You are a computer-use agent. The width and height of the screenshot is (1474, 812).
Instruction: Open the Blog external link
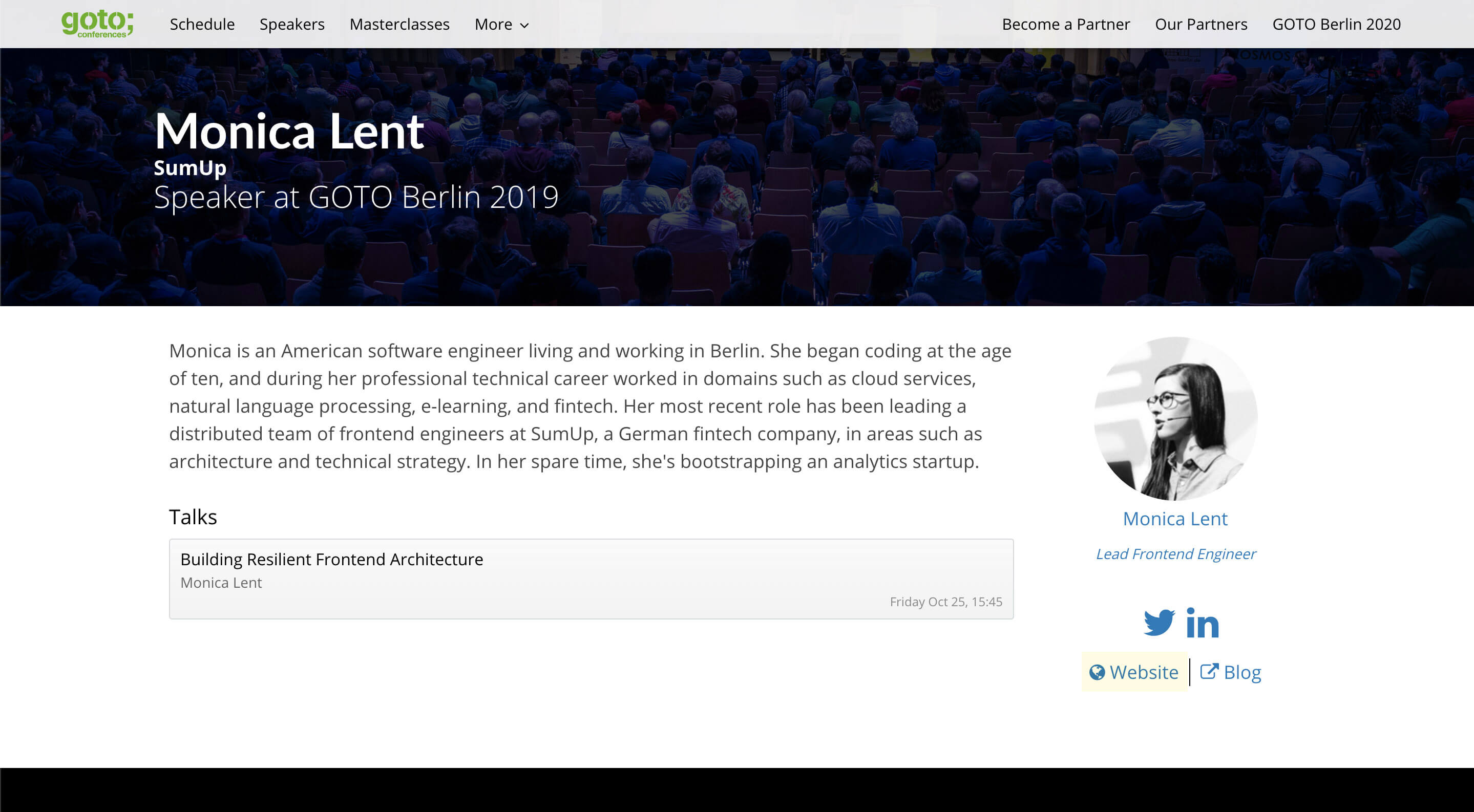tap(1231, 672)
